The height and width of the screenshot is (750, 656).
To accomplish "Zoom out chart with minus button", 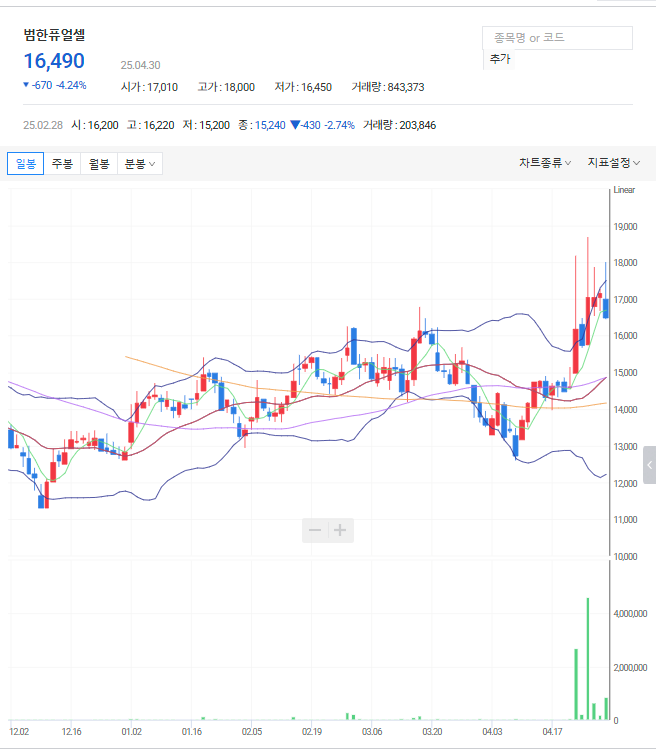I will [315, 530].
